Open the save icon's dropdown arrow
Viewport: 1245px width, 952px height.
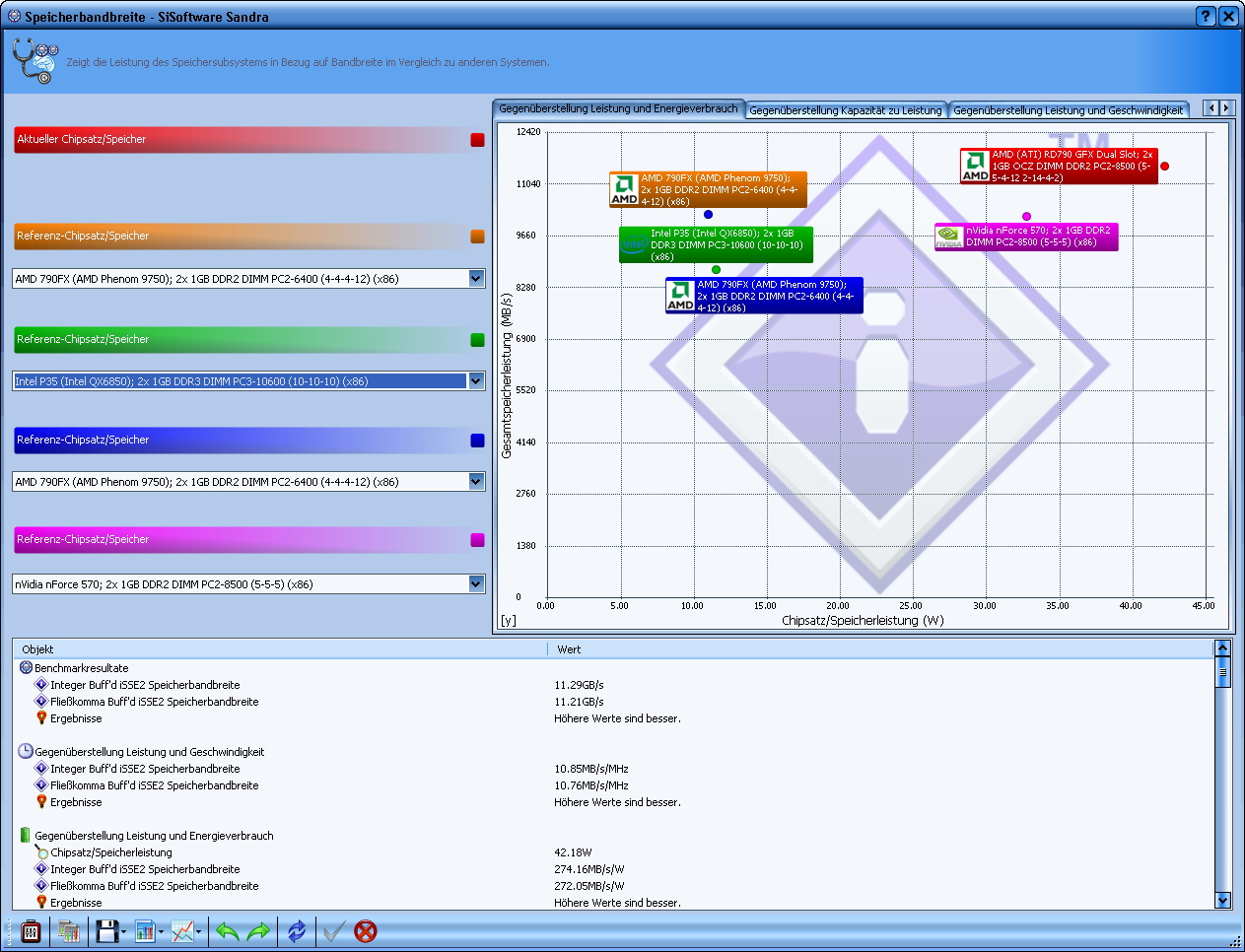(x=124, y=932)
